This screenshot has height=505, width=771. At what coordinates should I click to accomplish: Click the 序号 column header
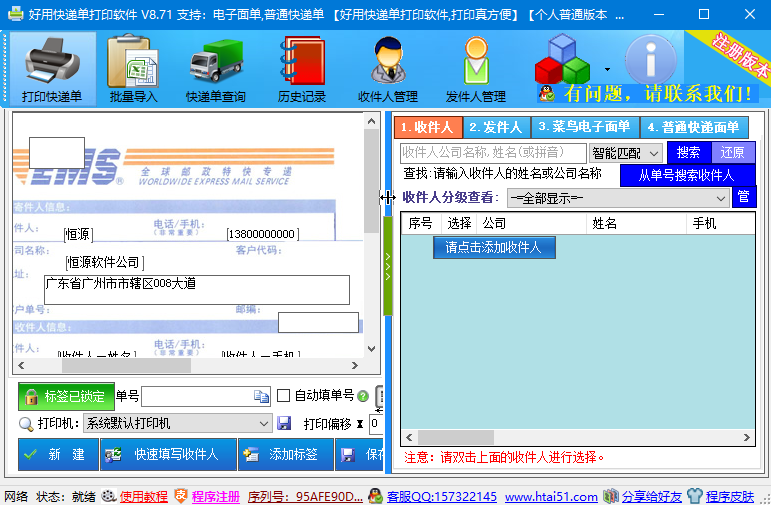(421, 223)
